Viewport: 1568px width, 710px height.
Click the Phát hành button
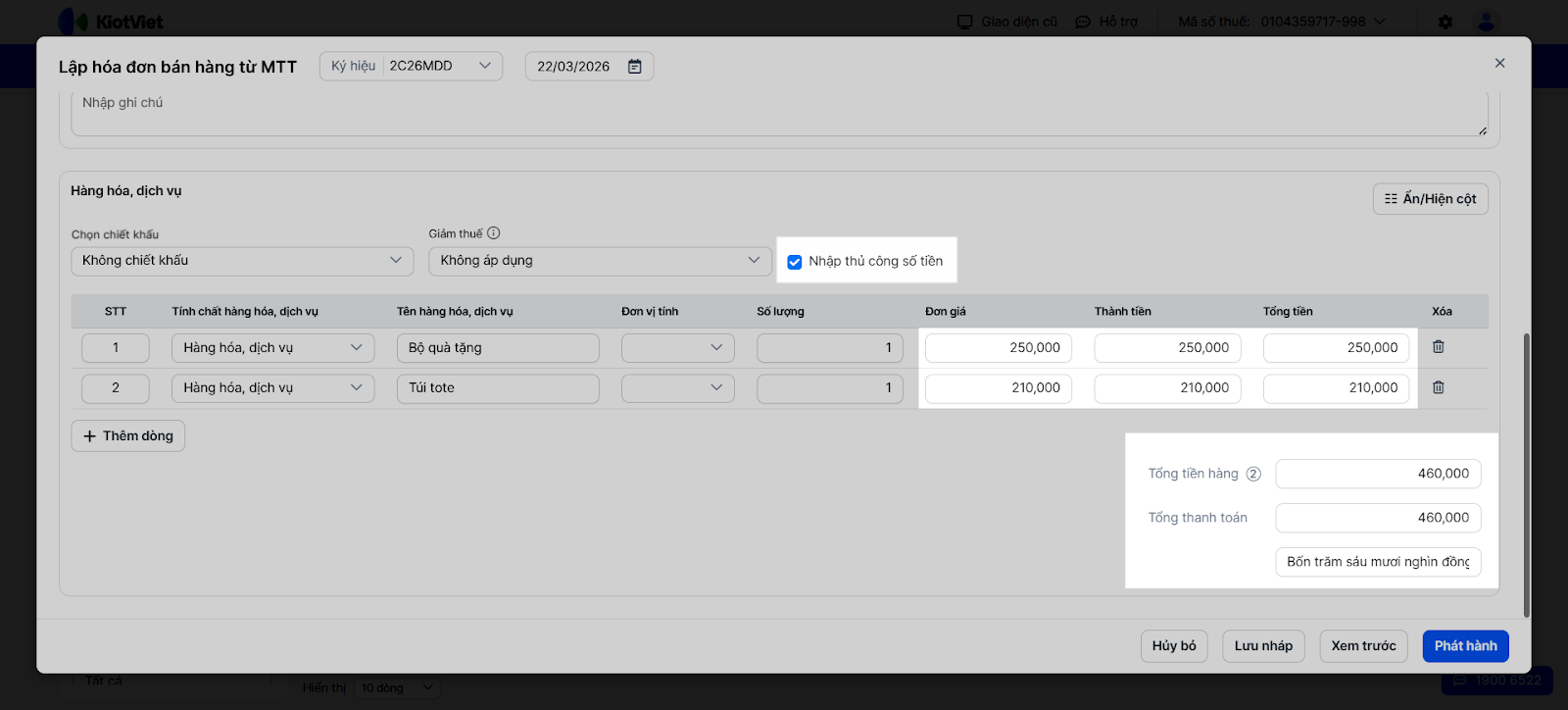coord(1465,646)
